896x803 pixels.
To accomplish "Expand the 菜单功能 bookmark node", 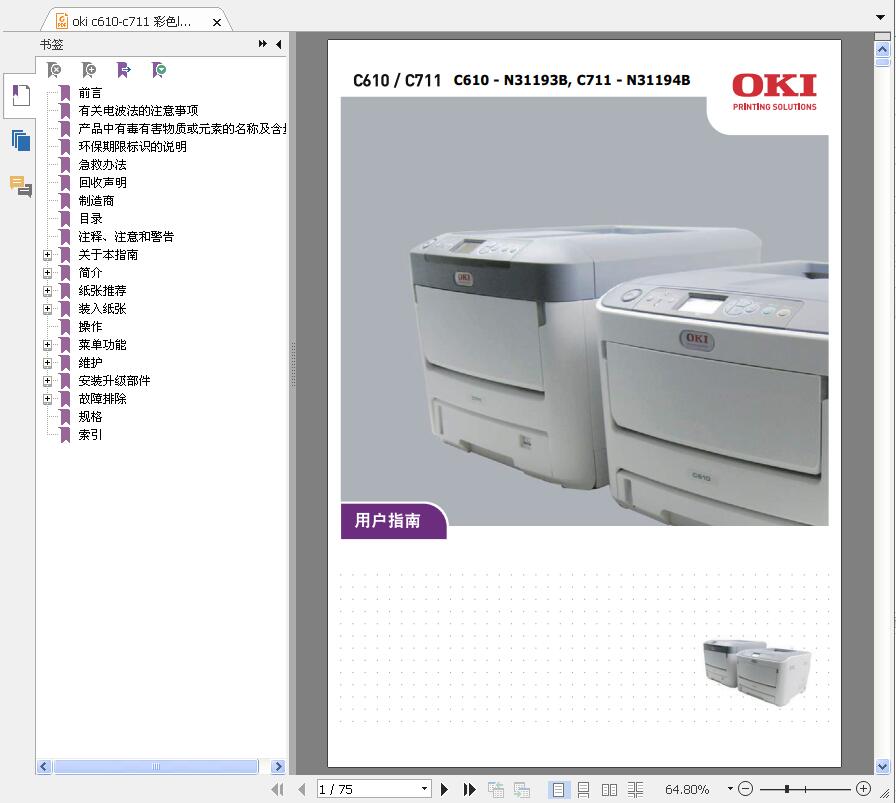I will 47,345.
